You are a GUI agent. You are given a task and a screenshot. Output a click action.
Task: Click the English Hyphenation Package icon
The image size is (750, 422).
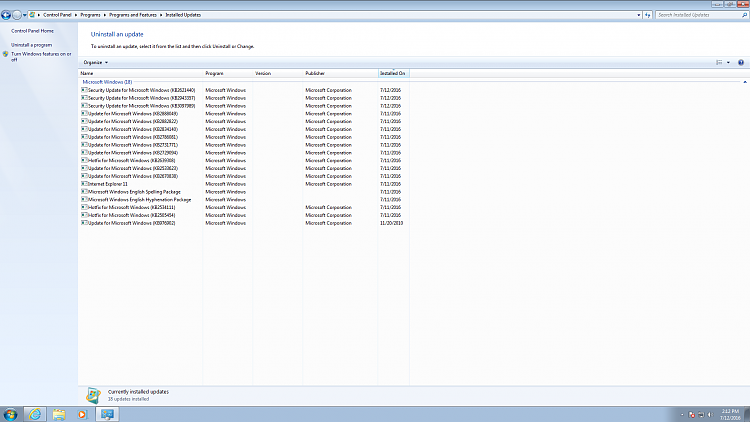84,200
